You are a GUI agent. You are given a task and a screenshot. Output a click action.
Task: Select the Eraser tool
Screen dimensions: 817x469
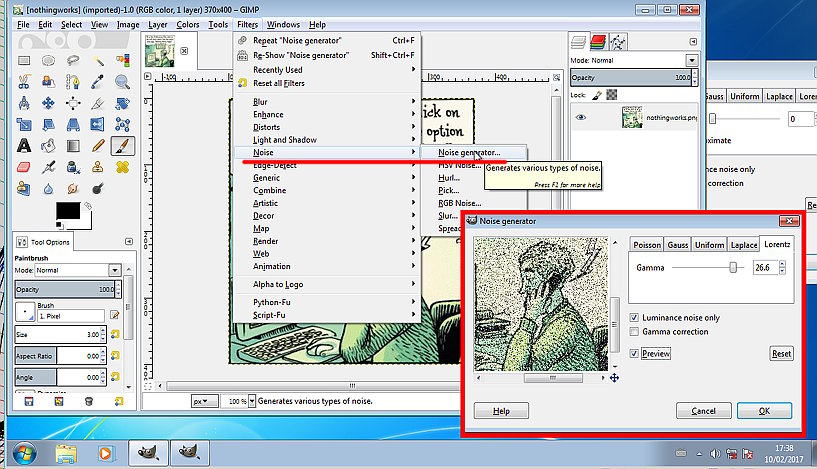(24, 167)
